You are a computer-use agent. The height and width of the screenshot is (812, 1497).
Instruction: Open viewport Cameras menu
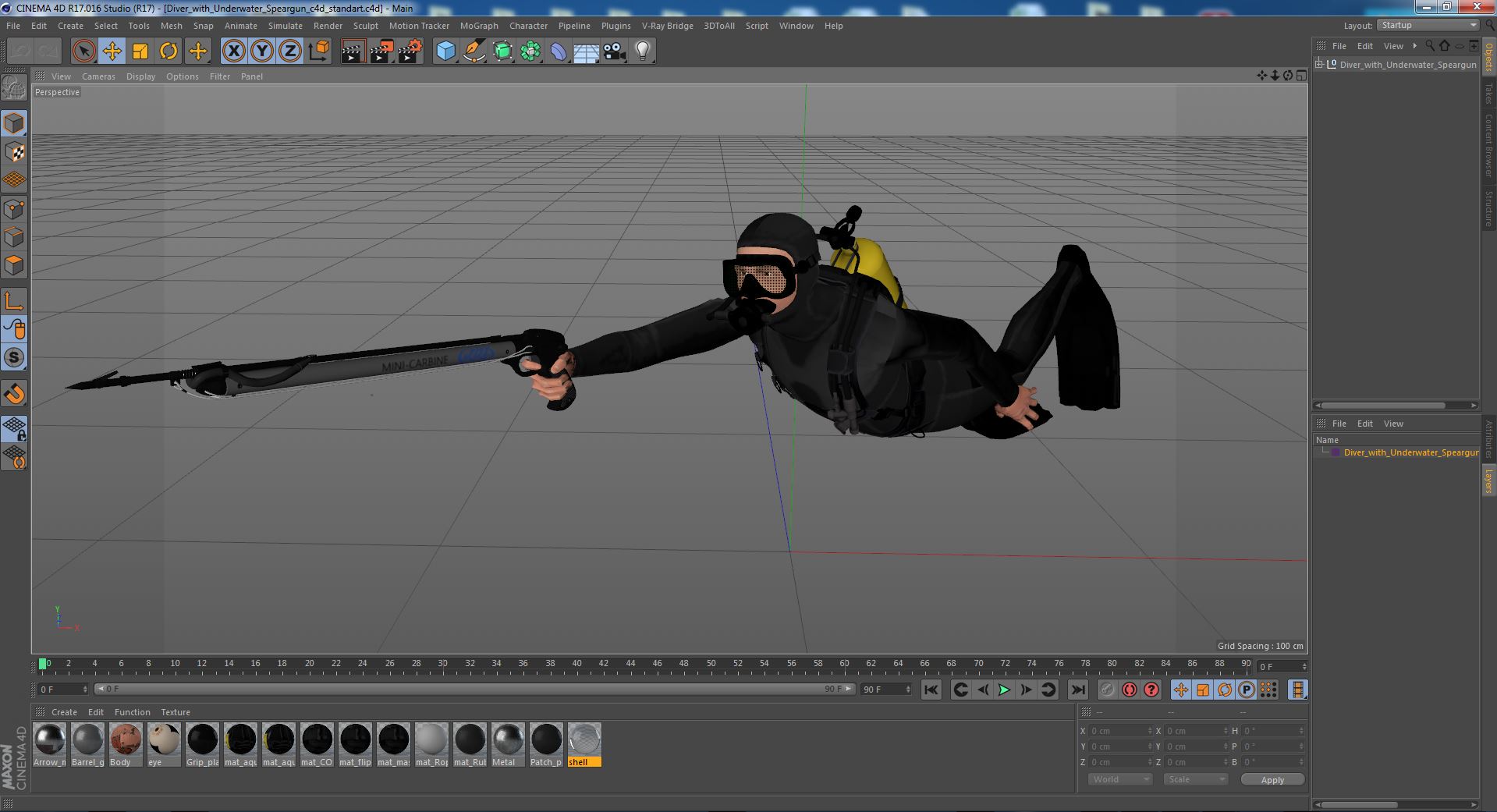click(98, 76)
